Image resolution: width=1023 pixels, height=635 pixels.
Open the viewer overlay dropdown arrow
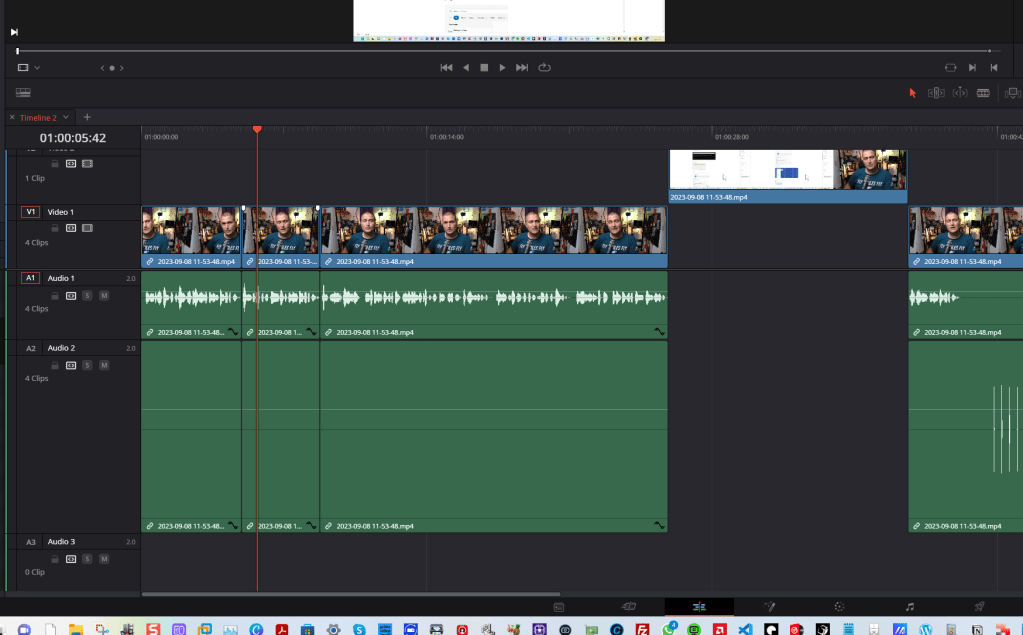[37, 68]
